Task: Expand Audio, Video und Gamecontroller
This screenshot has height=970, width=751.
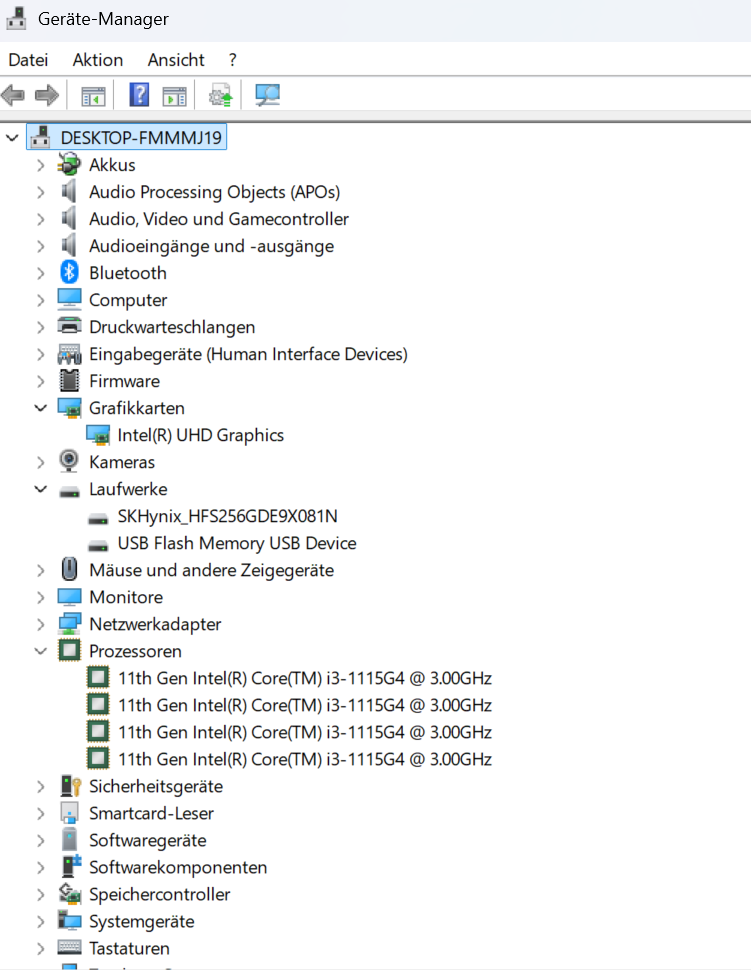Action: [41, 219]
